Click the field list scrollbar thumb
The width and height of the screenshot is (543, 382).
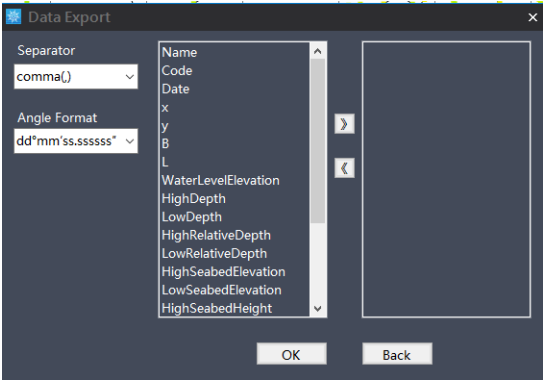click(317, 141)
